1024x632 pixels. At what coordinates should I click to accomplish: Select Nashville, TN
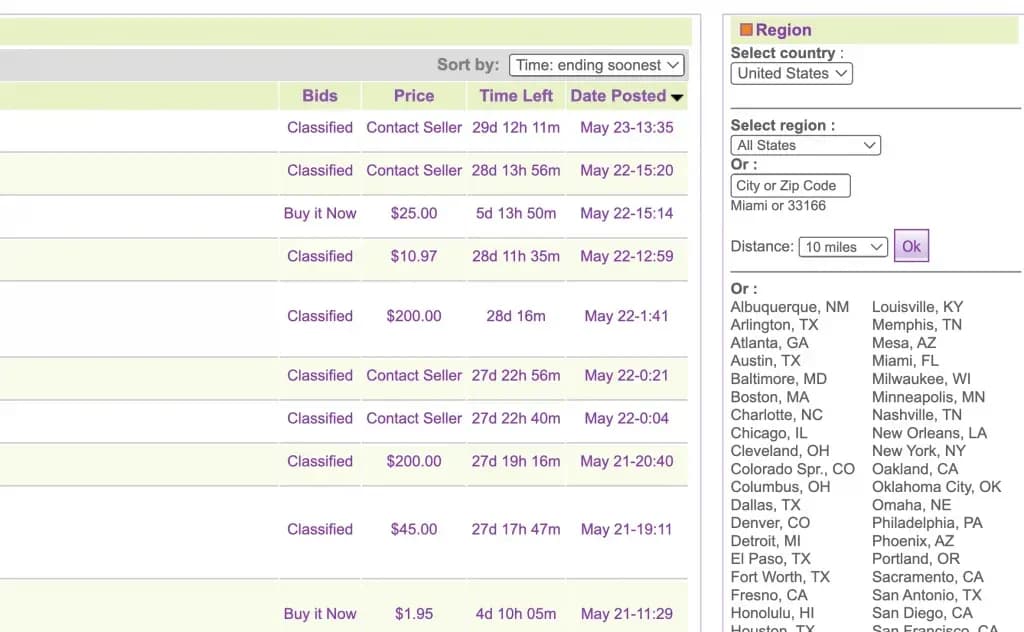pos(916,415)
